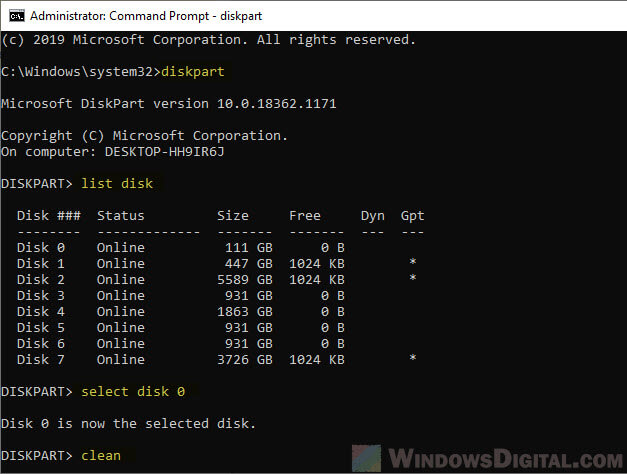Click the '447 GB' size of Disk 1
Viewport: 627px width, 474px height.
click(x=249, y=264)
